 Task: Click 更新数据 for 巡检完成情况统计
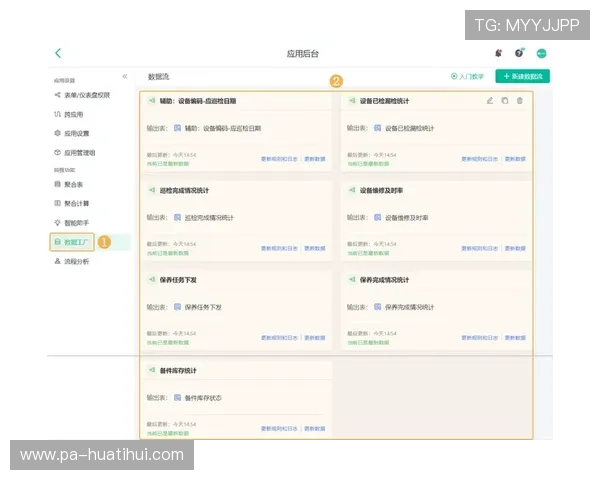point(315,248)
